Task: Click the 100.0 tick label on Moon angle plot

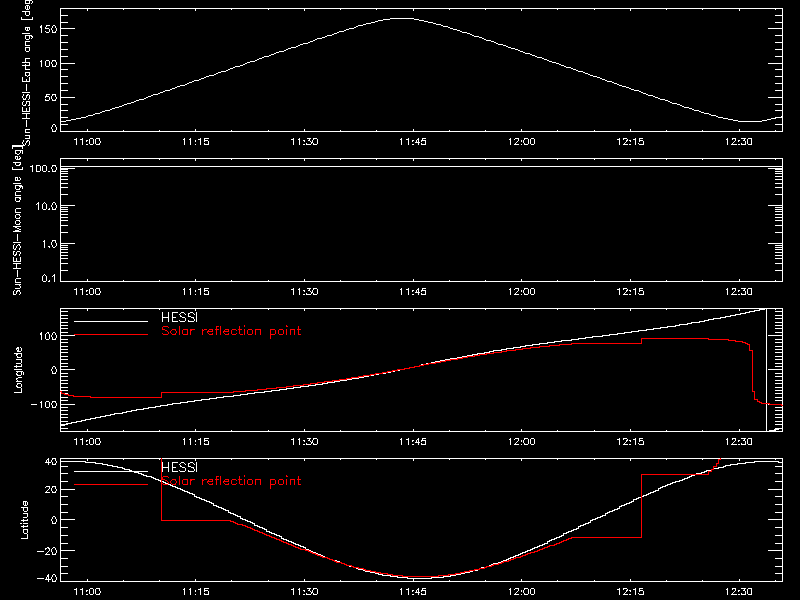Action: (x=43, y=168)
